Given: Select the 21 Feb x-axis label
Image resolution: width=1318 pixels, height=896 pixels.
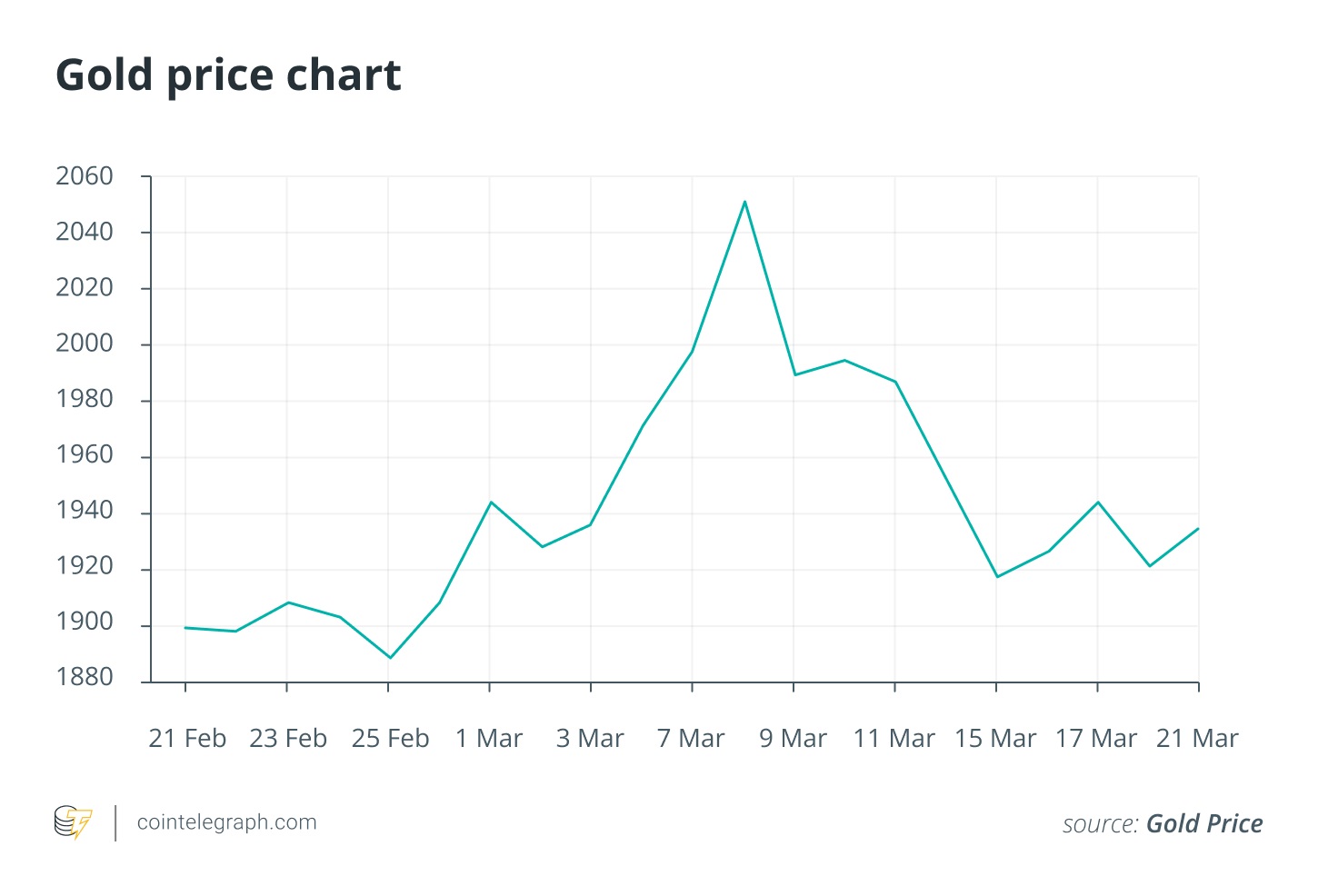Looking at the screenshot, I should 186,739.
